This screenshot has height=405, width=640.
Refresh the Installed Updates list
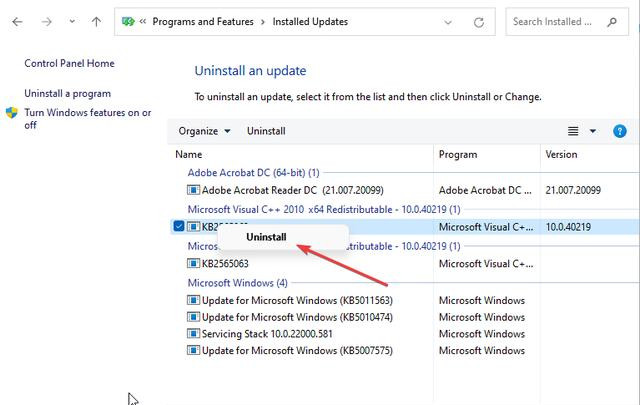[x=479, y=22]
